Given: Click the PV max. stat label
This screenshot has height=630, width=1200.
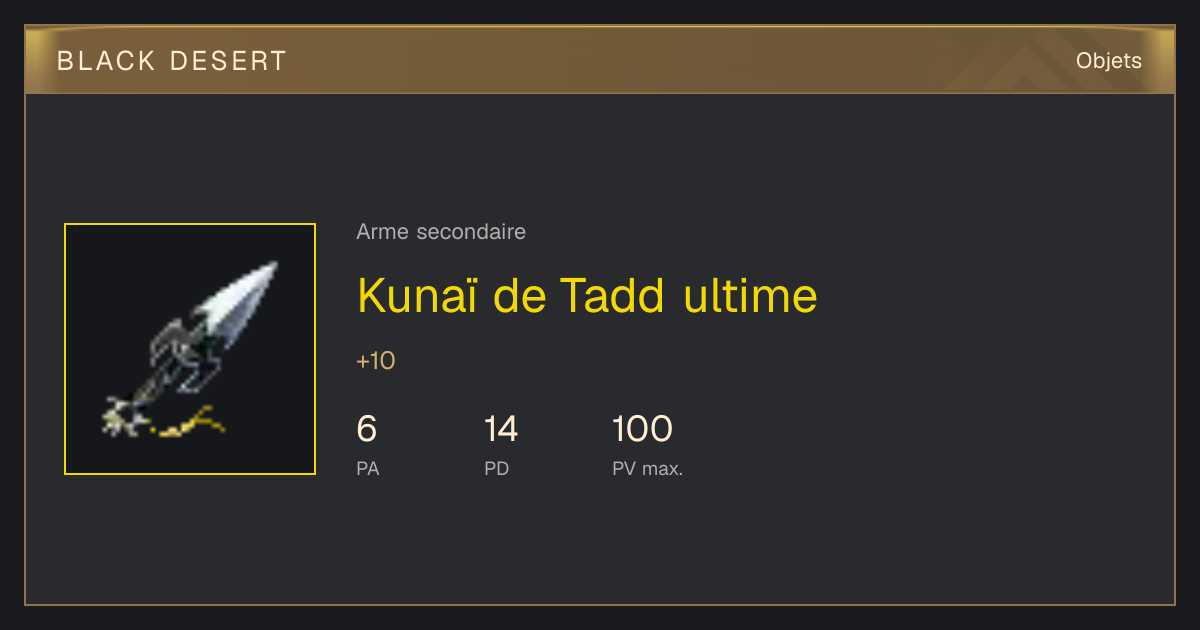Looking at the screenshot, I should [x=648, y=468].
